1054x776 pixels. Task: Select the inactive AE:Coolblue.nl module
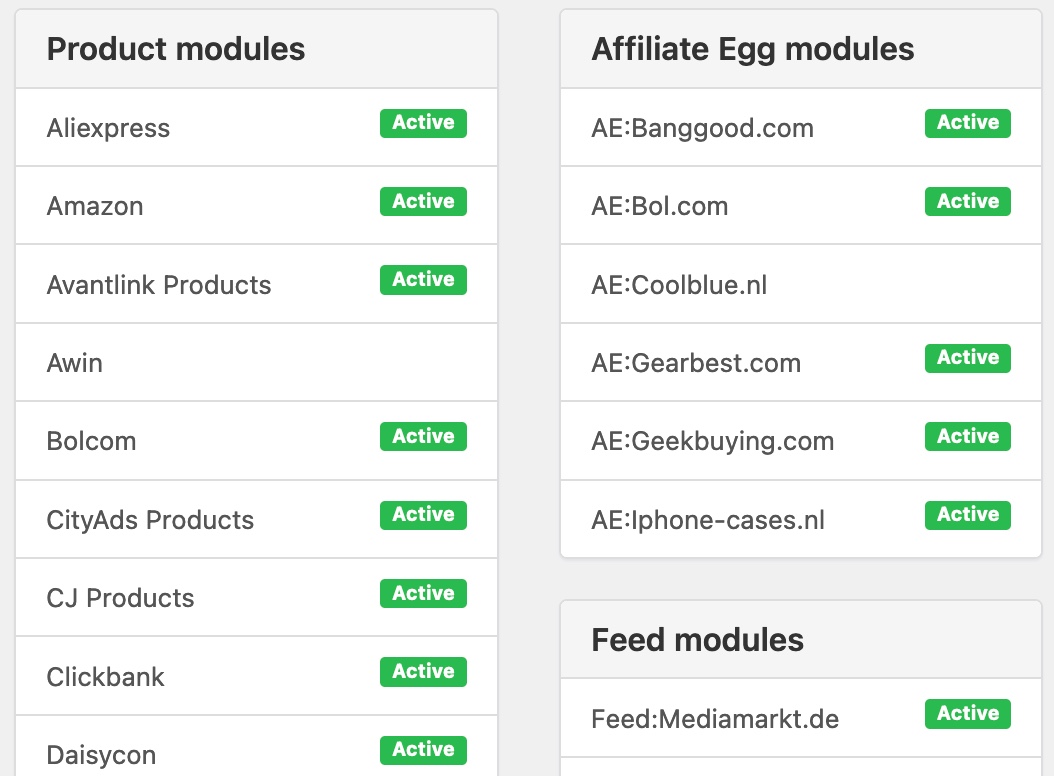click(679, 285)
